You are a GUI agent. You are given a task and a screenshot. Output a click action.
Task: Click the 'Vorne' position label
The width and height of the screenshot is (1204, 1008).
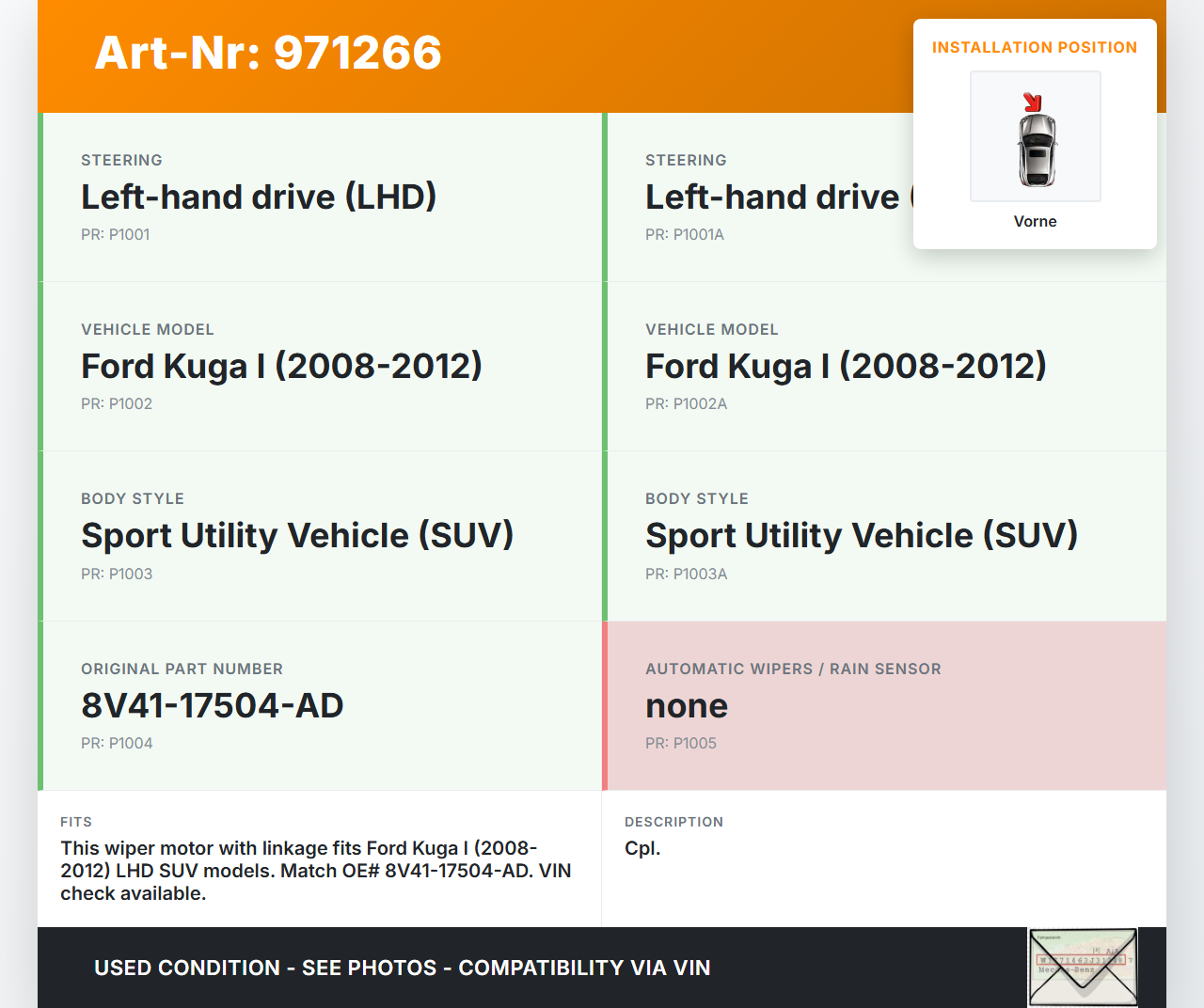pyautogui.click(x=1035, y=221)
